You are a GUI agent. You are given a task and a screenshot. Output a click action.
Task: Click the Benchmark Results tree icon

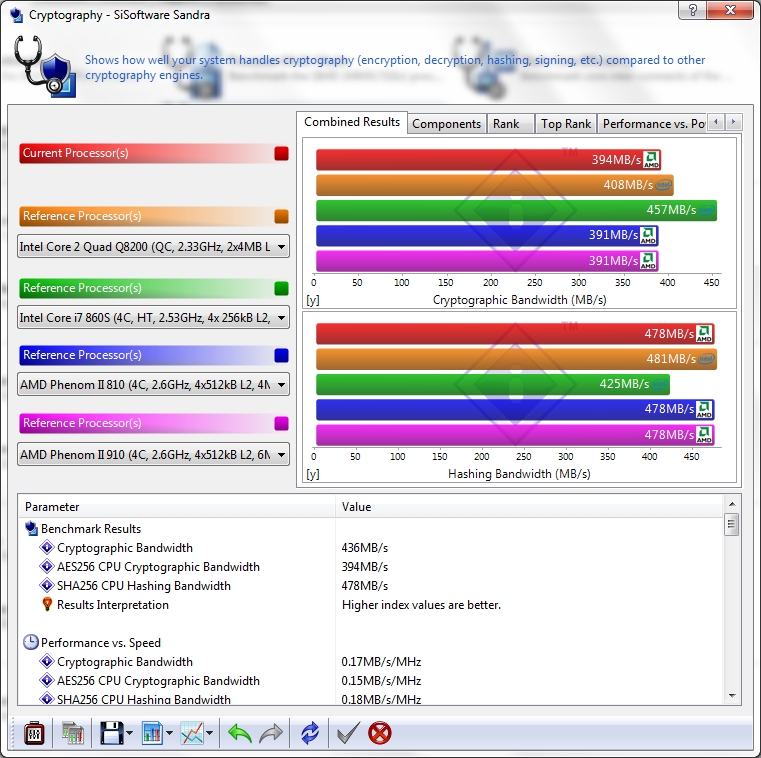pyautogui.click(x=32, y=528)
